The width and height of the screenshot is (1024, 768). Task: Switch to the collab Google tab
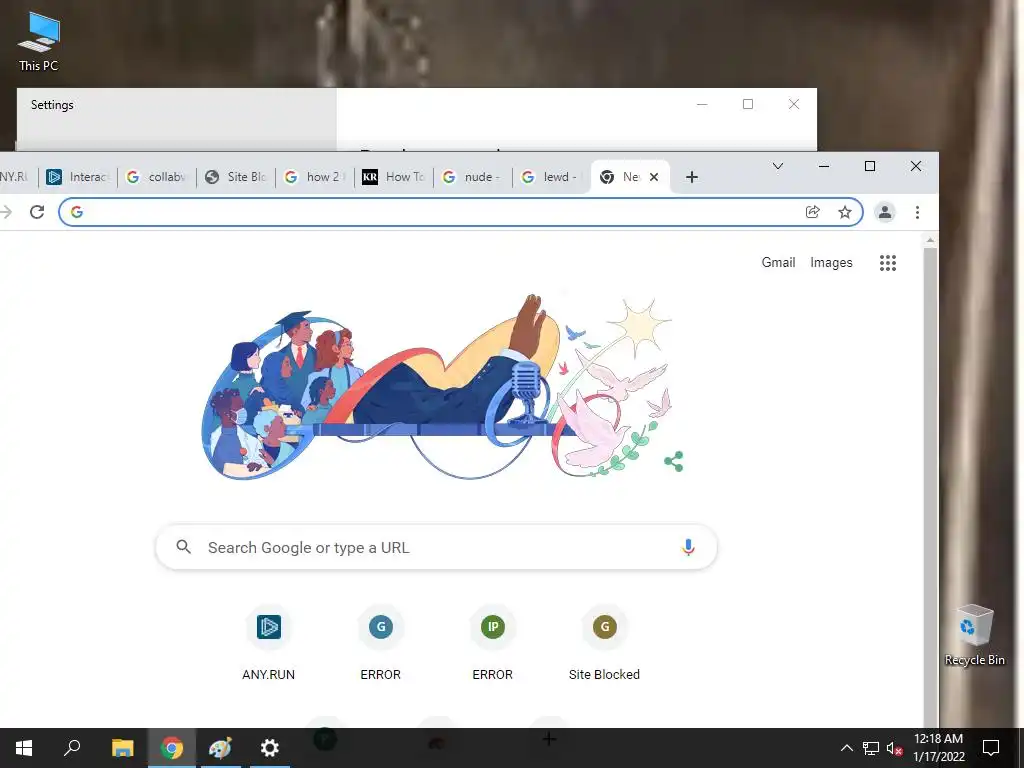click(x=157, y=177)
